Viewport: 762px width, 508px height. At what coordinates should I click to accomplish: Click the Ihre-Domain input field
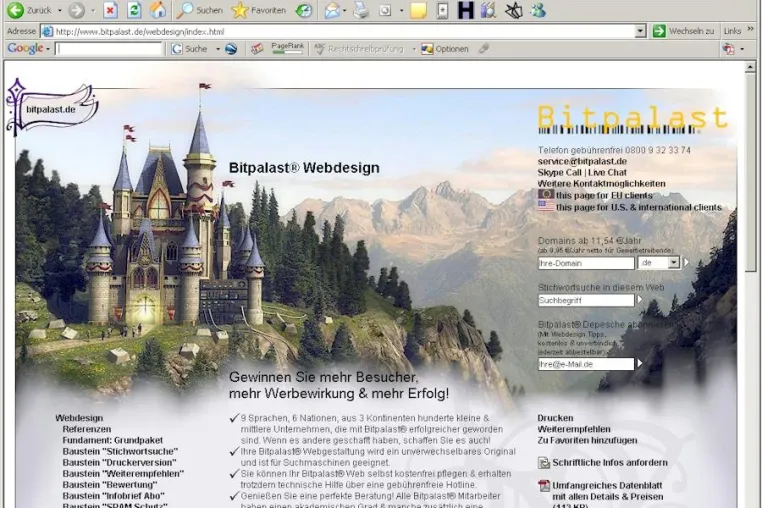586,263
